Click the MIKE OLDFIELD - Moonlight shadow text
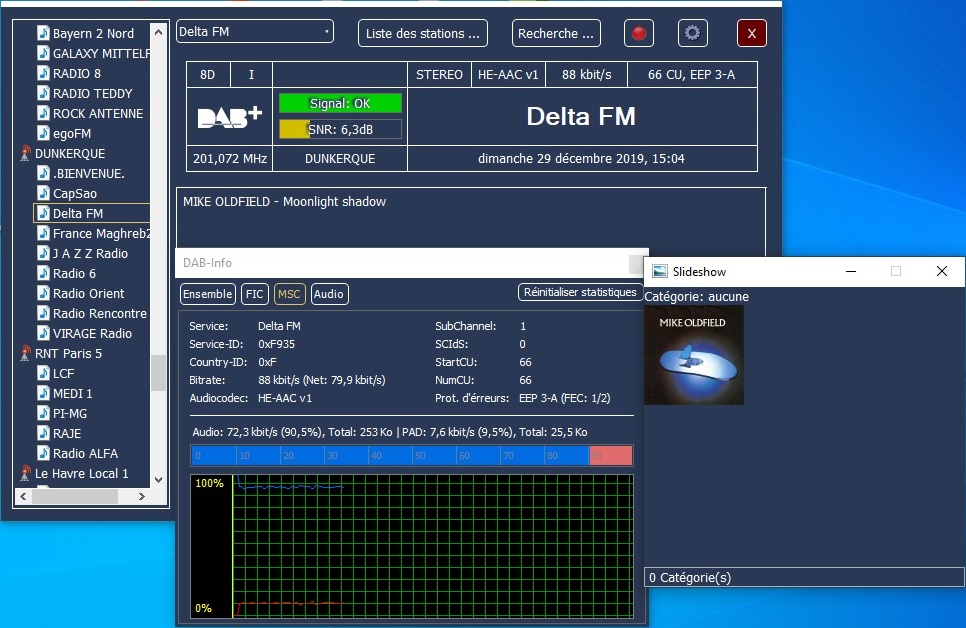Image resolution: width=966 pixels, height=628 pixels. (x=284, y=202)
